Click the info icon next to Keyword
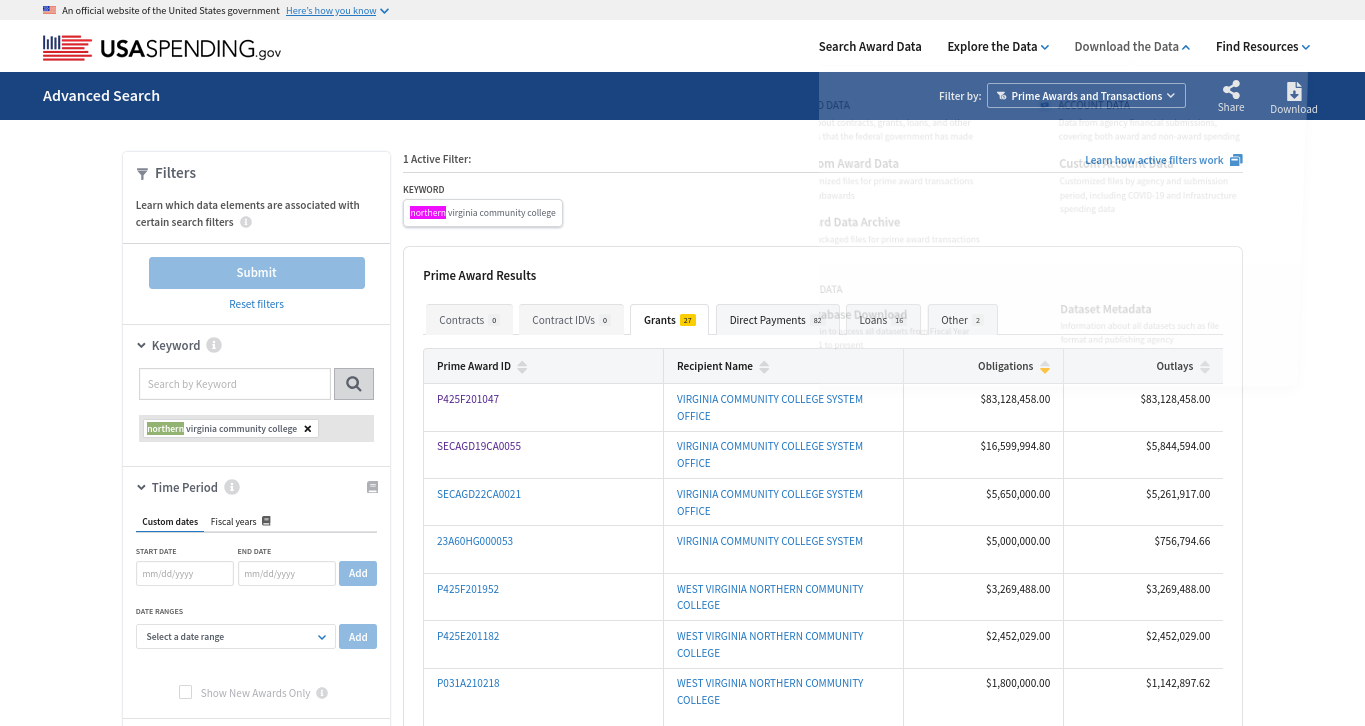Image resolution: width=1365 pixels, height=726 pixels. 214,345
